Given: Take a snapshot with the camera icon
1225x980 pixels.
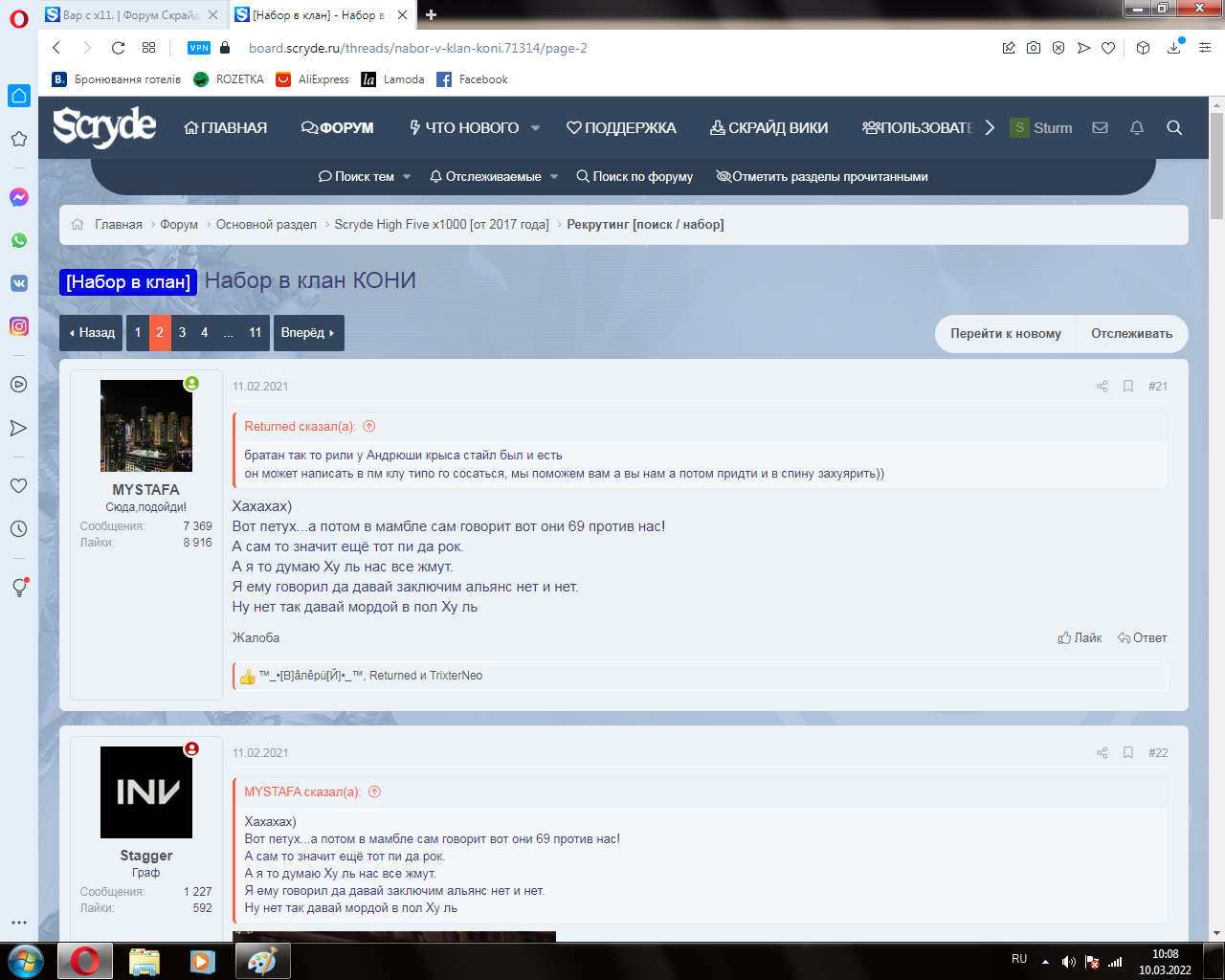Looking at the screenshot, I should (x=1034, y=48).
